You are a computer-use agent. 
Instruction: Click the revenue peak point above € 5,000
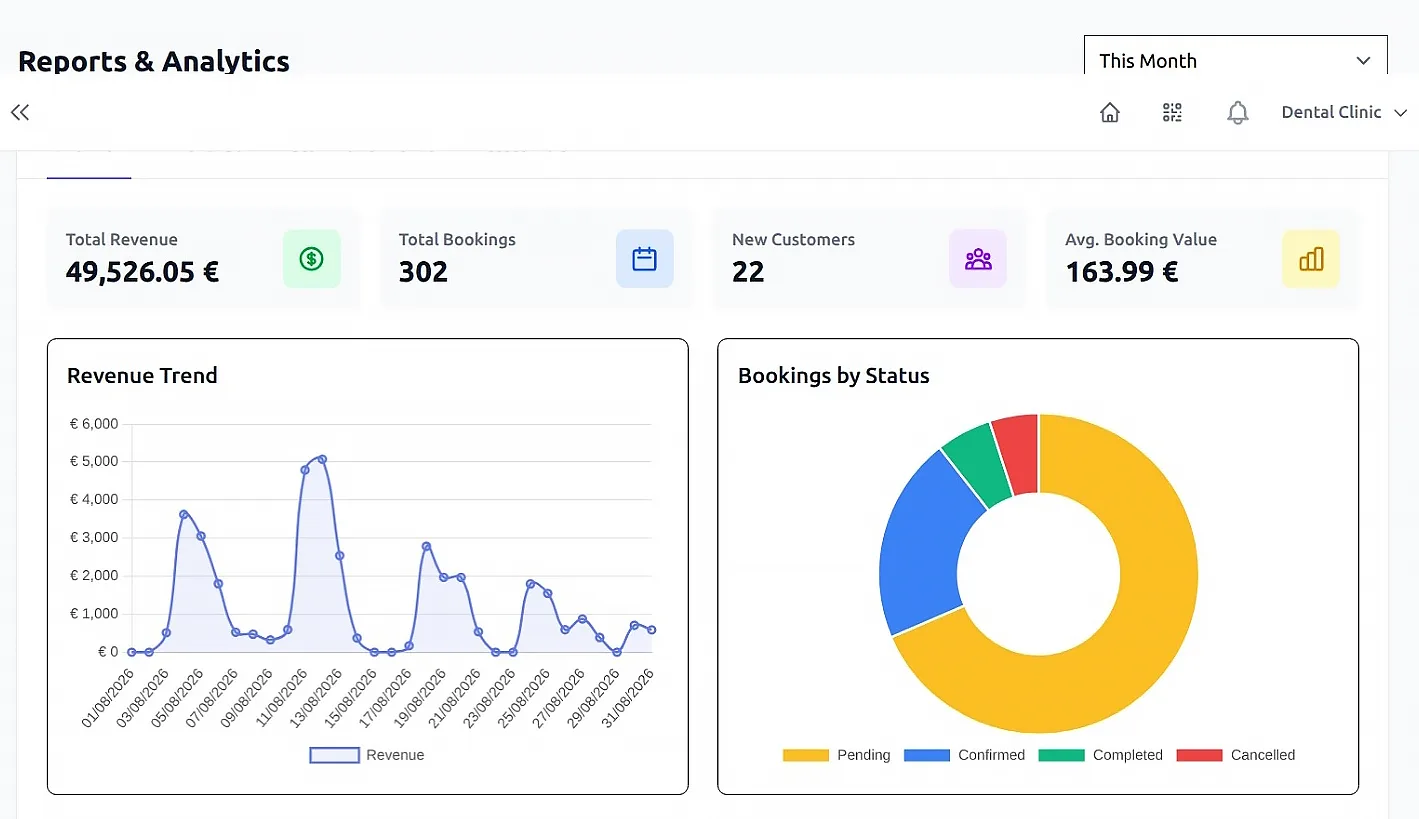[x=322, y=459]
